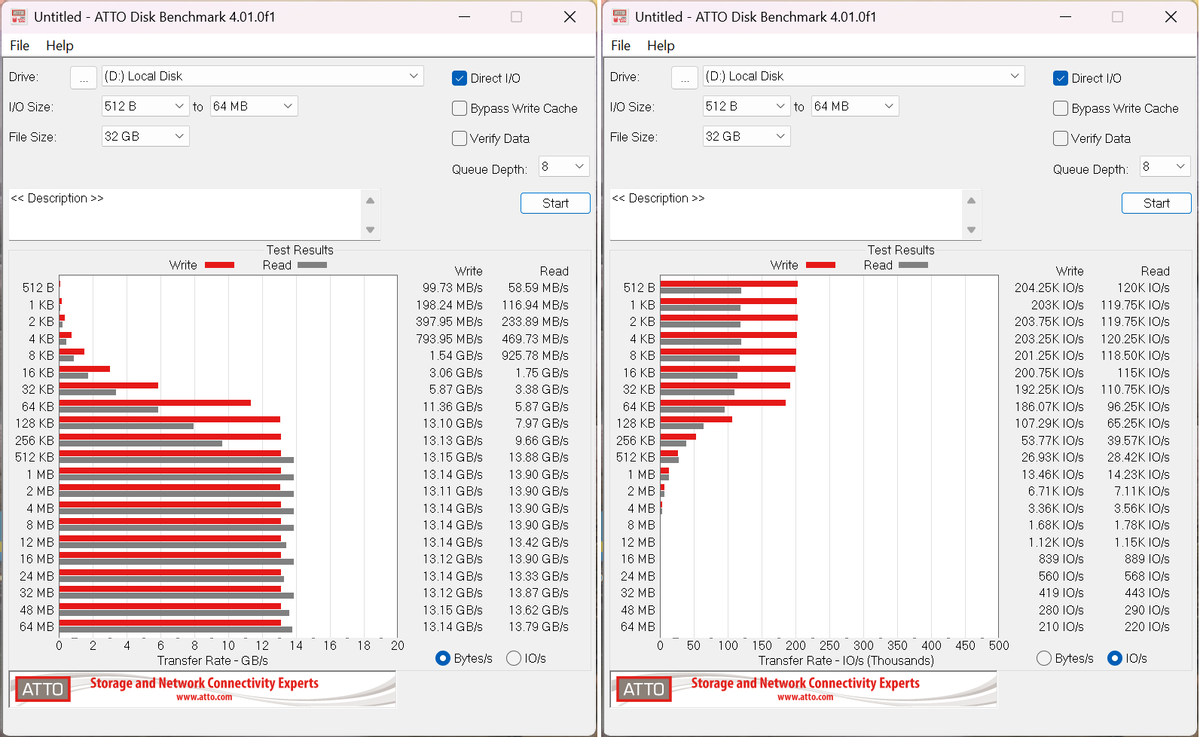This screenshot has width=1200, height=737.
Task: Click the "793.95 MB/s" write value
Action: coord(449,339)
